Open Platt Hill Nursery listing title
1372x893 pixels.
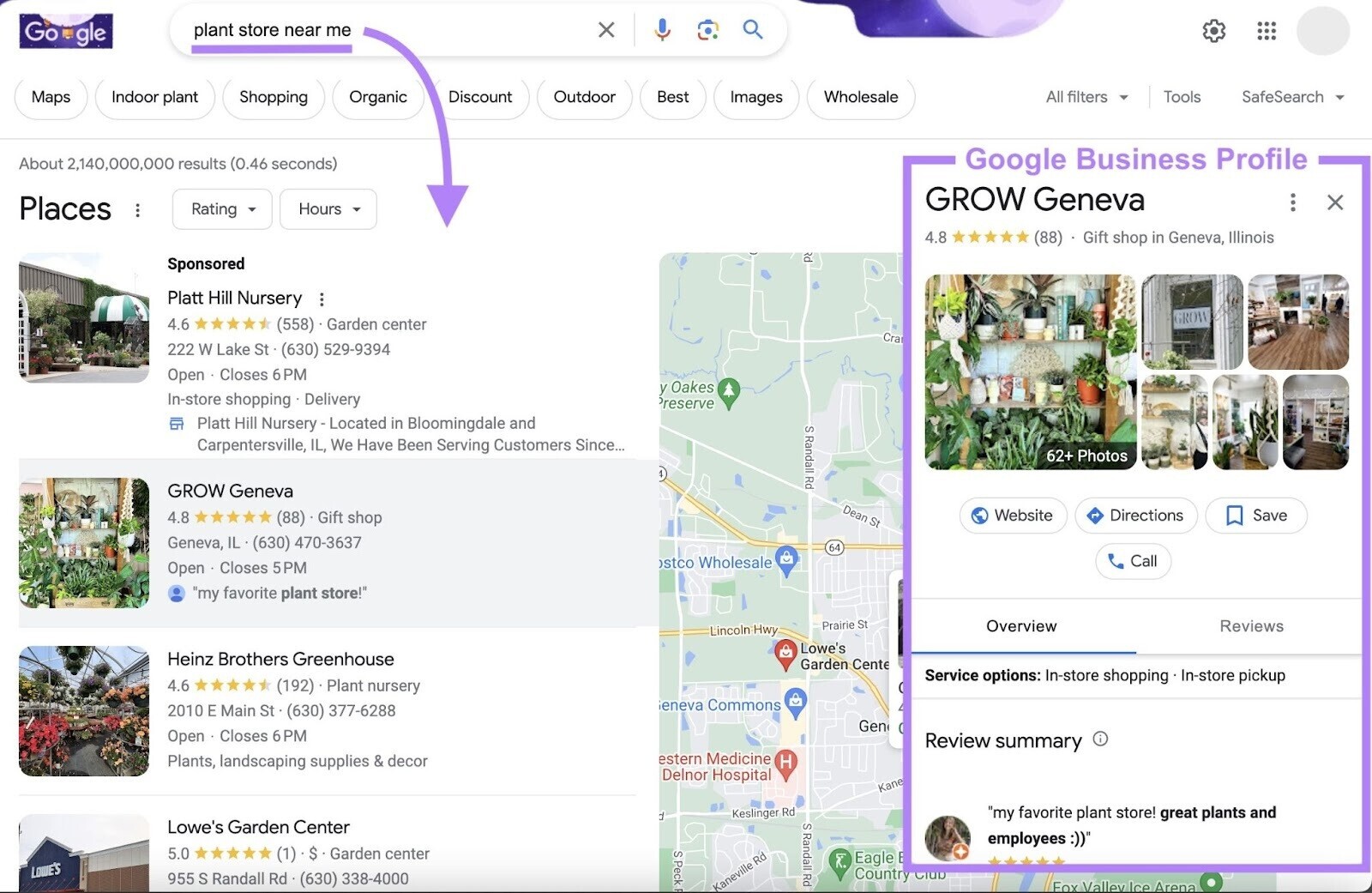[234, 298]
